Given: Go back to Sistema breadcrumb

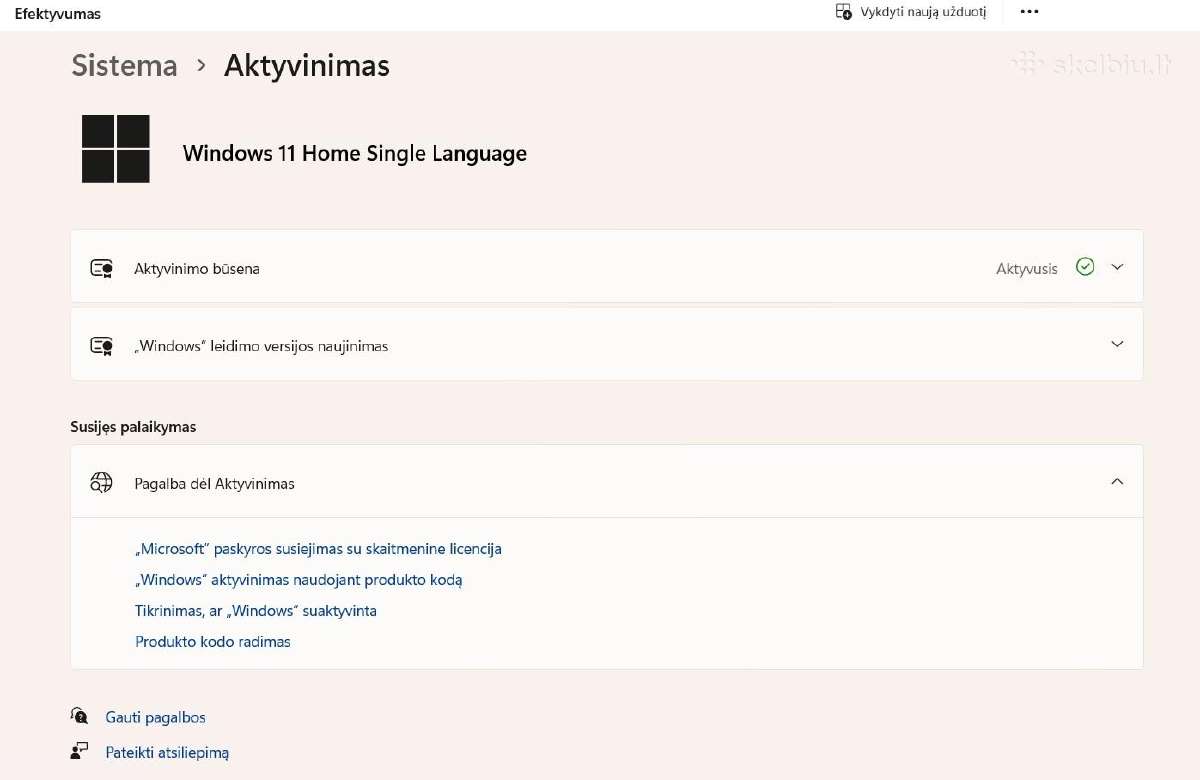Looking at the screenshot, I should pos(124,66).
